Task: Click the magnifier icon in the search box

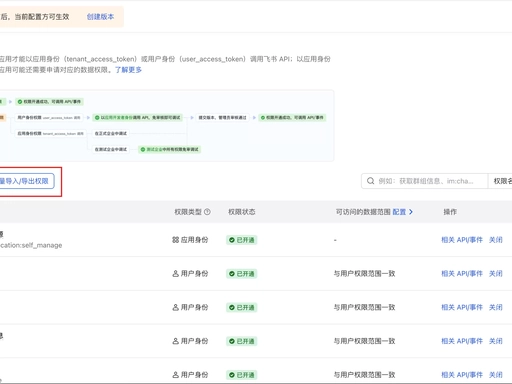Action: [370, 181]
